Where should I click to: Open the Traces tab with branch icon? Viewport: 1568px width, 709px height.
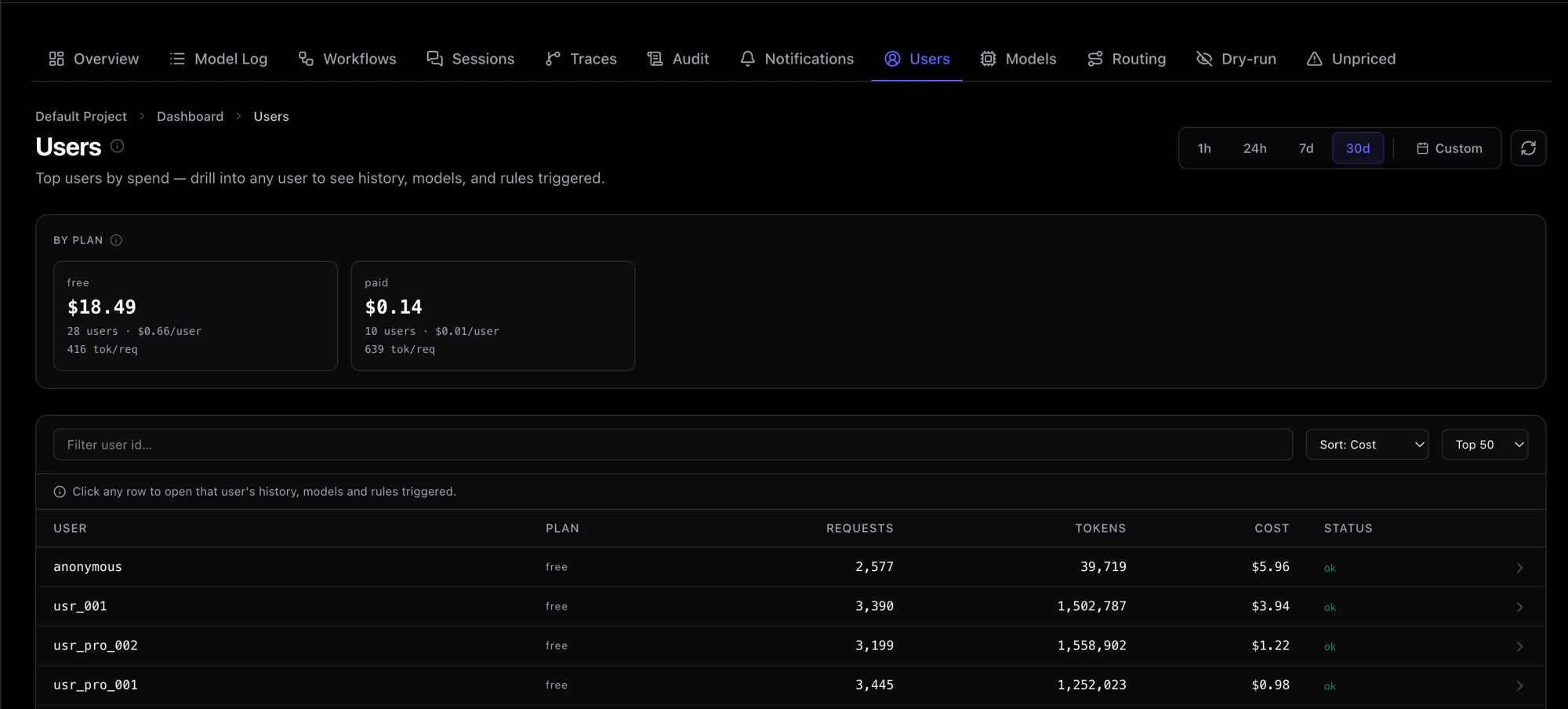pyautogui.click(x=581, y=59)
